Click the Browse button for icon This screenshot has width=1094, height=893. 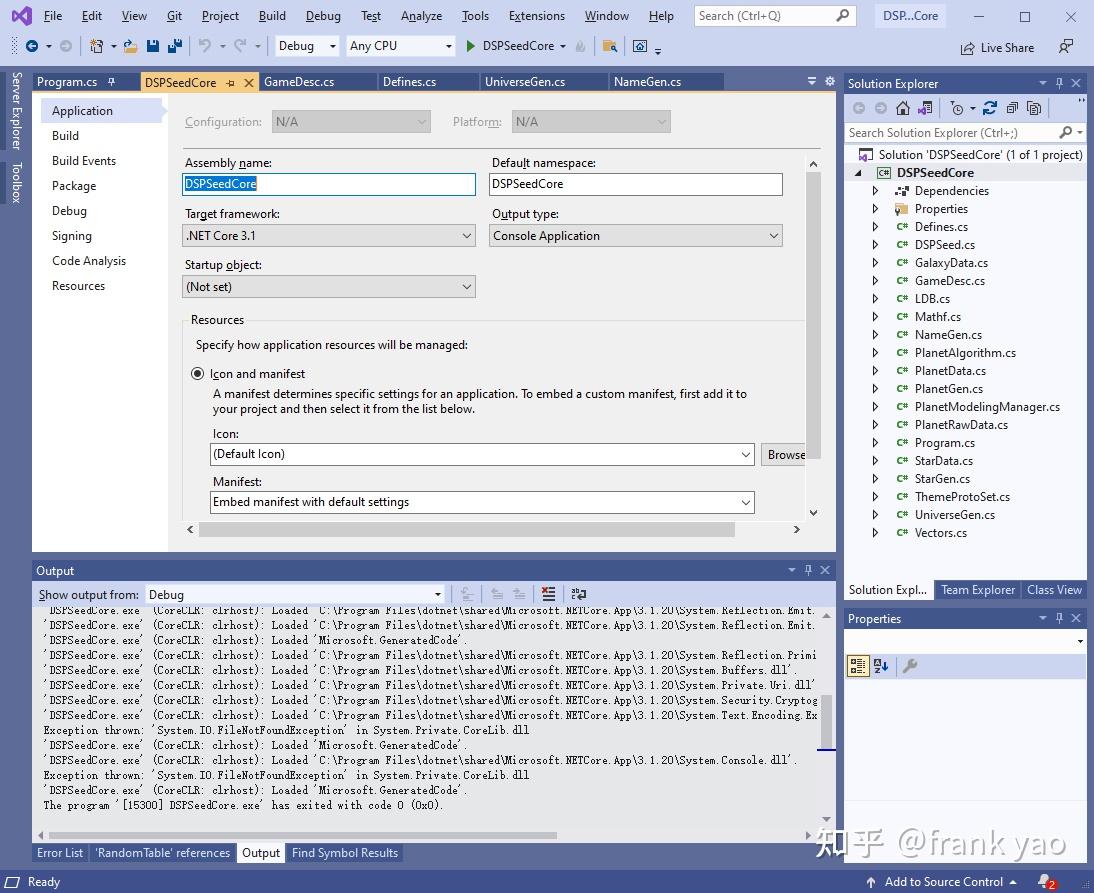[786, 454]
